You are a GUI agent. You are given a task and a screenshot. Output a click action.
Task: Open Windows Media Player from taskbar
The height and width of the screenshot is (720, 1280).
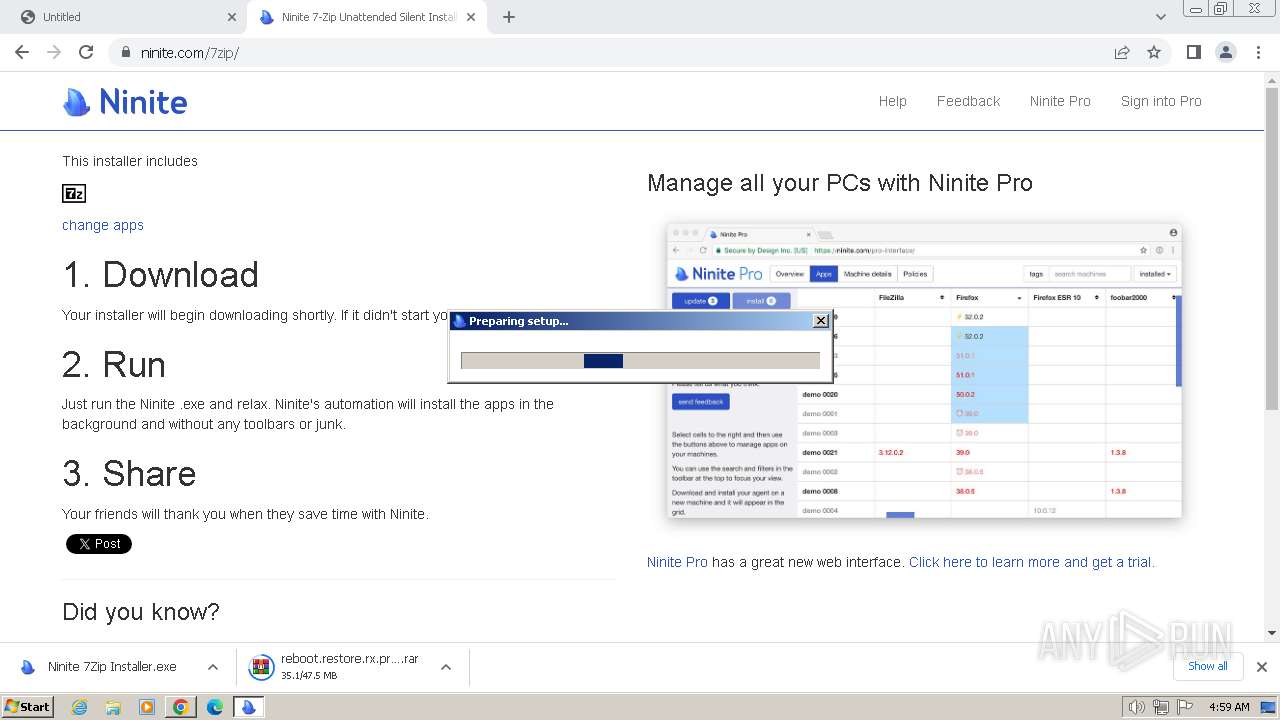pyautogui.click(x=147, y=707)
